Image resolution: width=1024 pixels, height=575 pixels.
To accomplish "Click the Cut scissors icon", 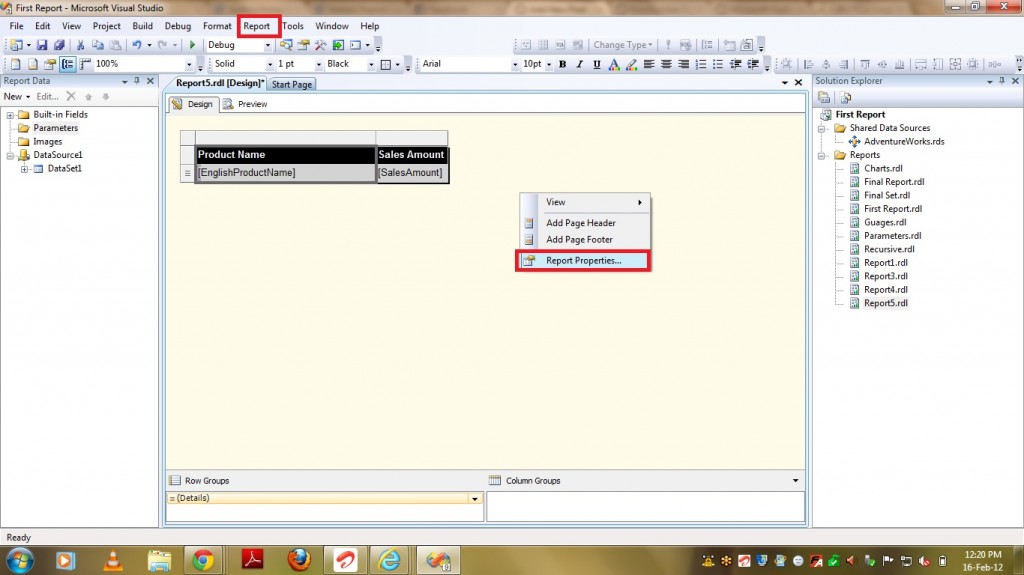I will click(80, 45).
